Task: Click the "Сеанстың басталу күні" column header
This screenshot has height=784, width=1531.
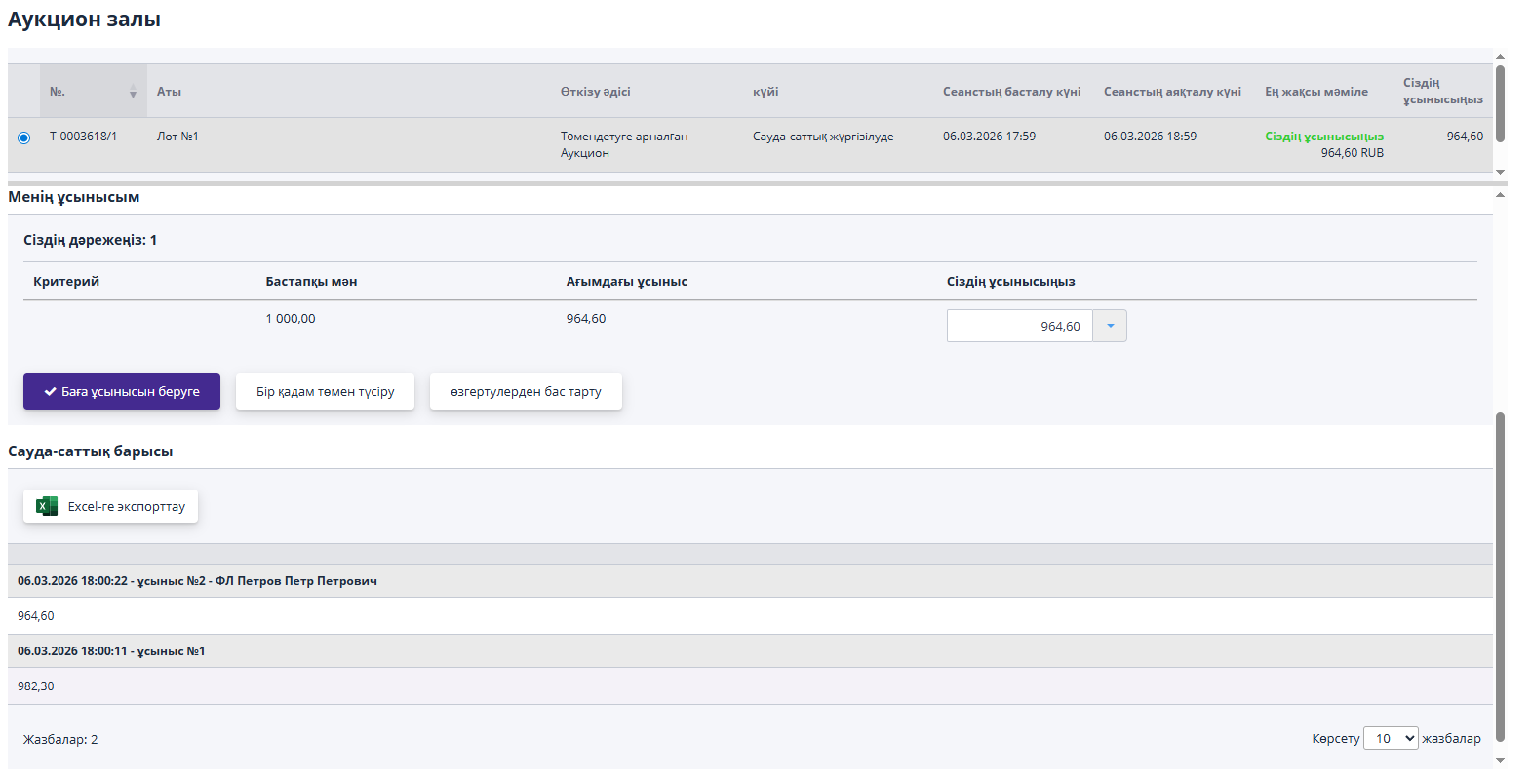Action: click(x=1011, y=92)
